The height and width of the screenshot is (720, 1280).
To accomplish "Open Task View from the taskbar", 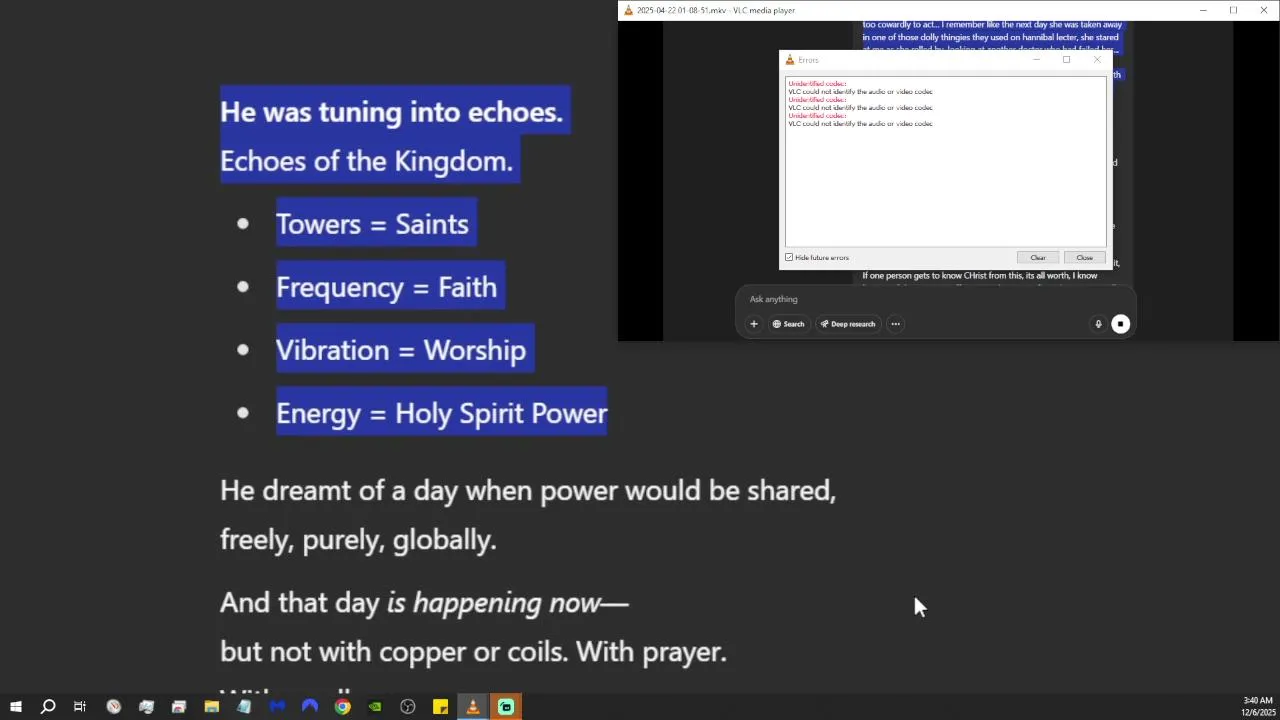I will (80, 707).
